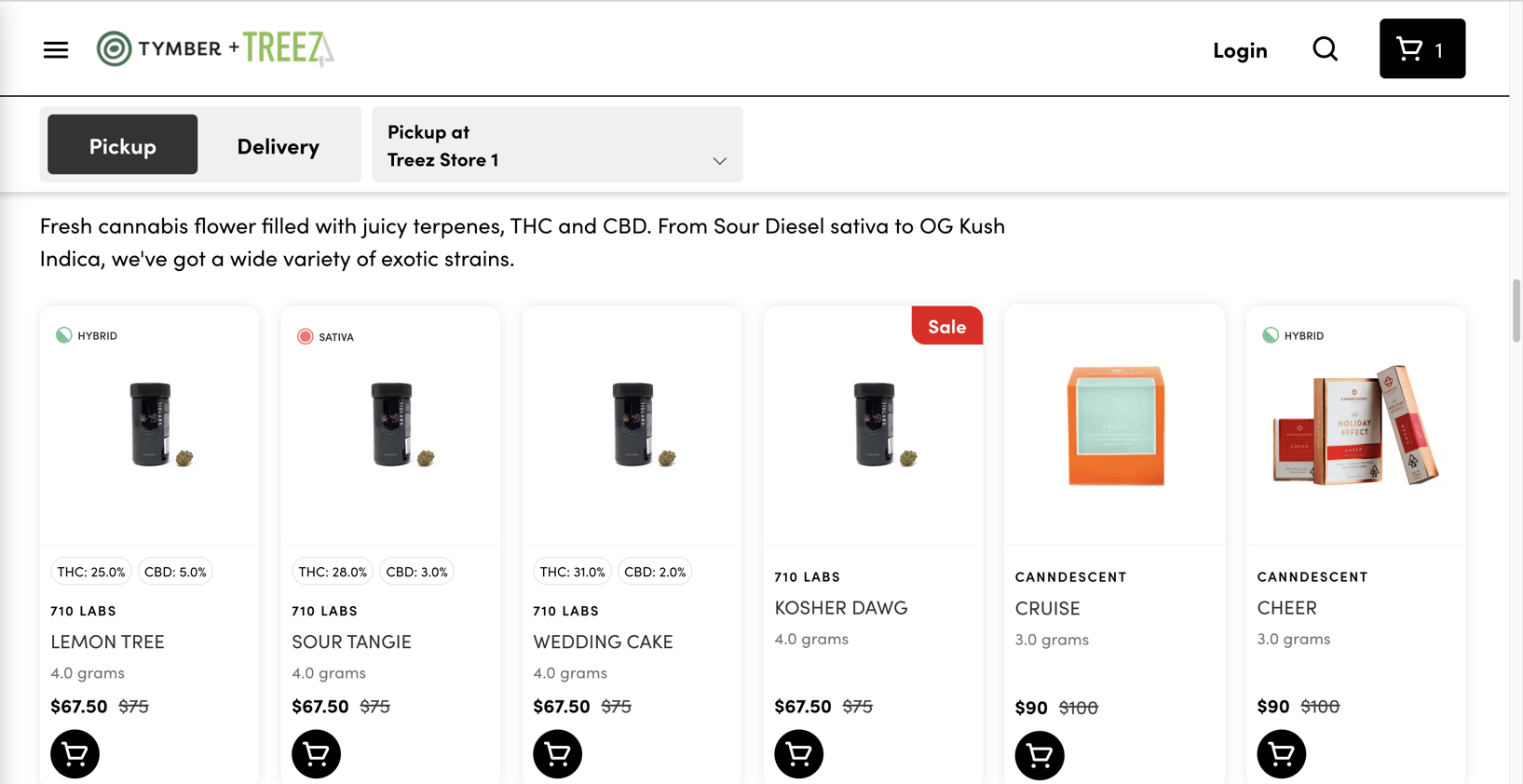Add Sour Tangie to cart
The image size is (1523, 784).
316,753
